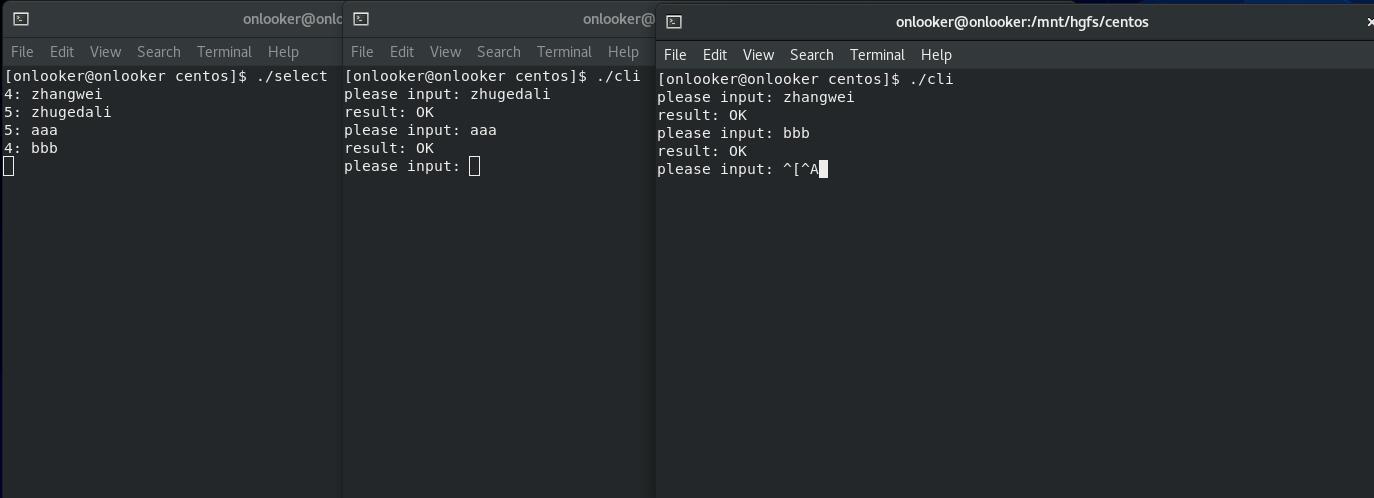1374x498 pixels.
Task: Open Help menu in middle terminal
Action: click(x=623, y=52)
